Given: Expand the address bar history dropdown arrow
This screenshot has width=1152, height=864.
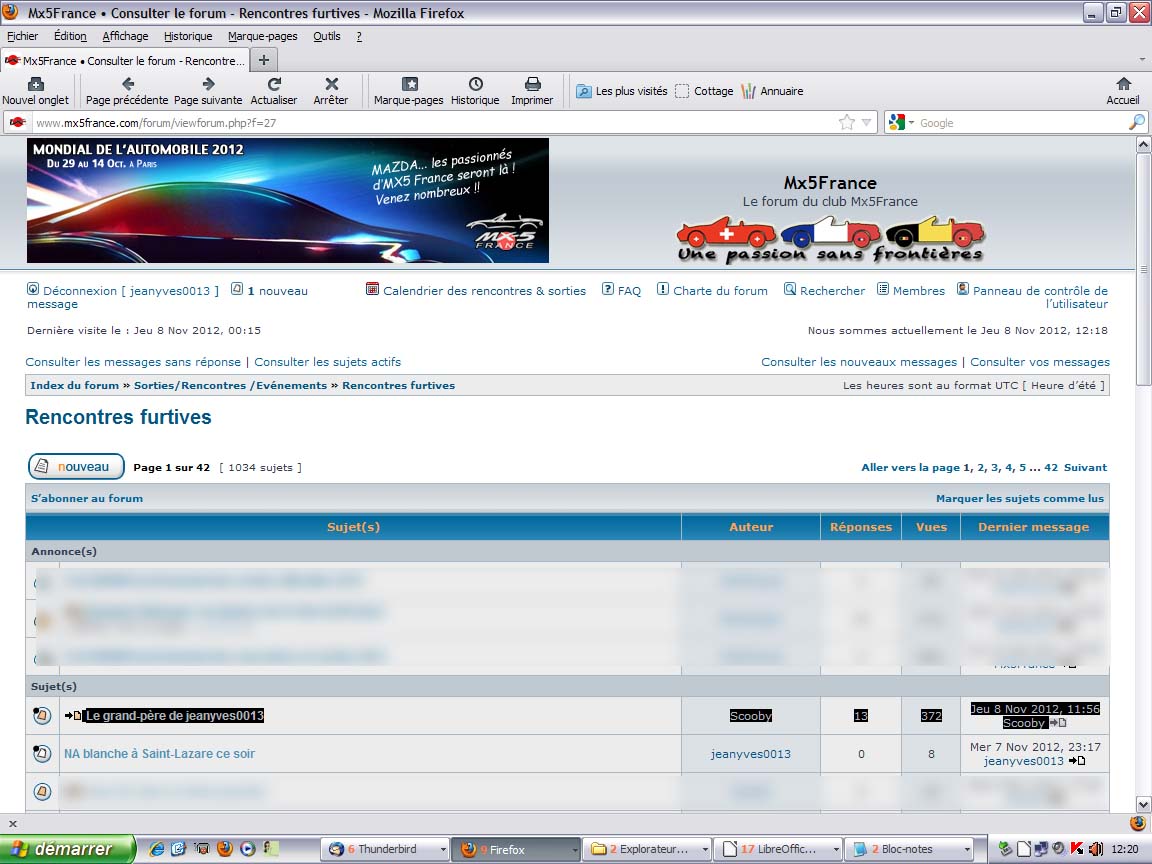Looking at the screenshot, I should point(866,123).
